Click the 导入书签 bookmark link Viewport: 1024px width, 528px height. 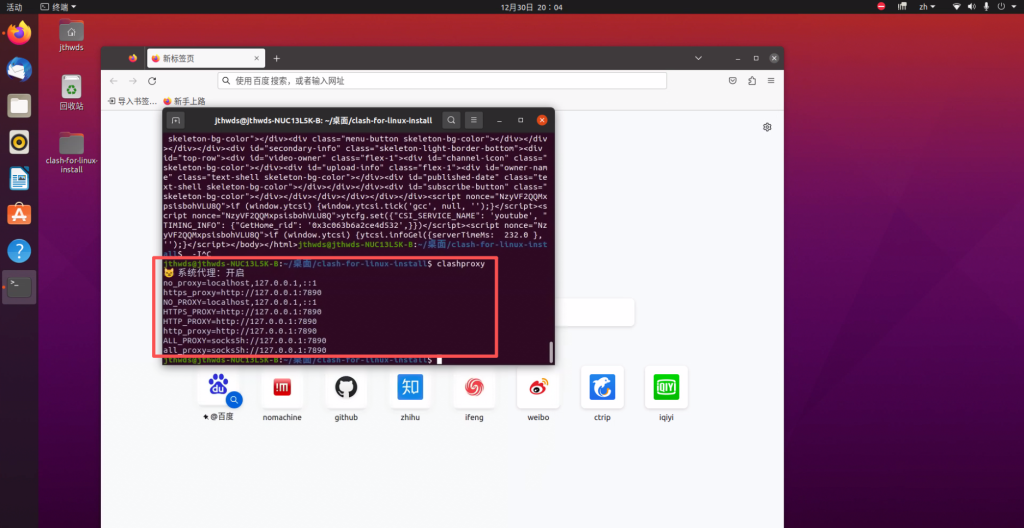(x=132, y=101)
